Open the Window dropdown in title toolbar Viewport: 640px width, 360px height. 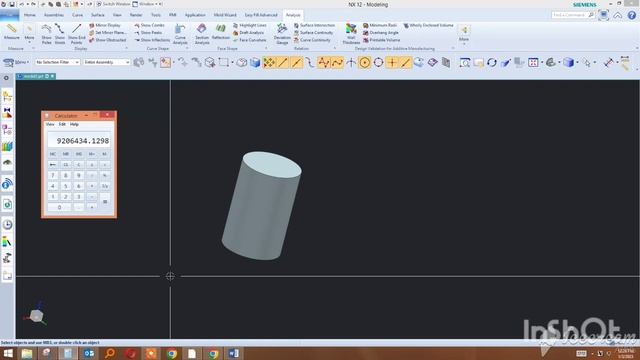click(x=147, y=4)
